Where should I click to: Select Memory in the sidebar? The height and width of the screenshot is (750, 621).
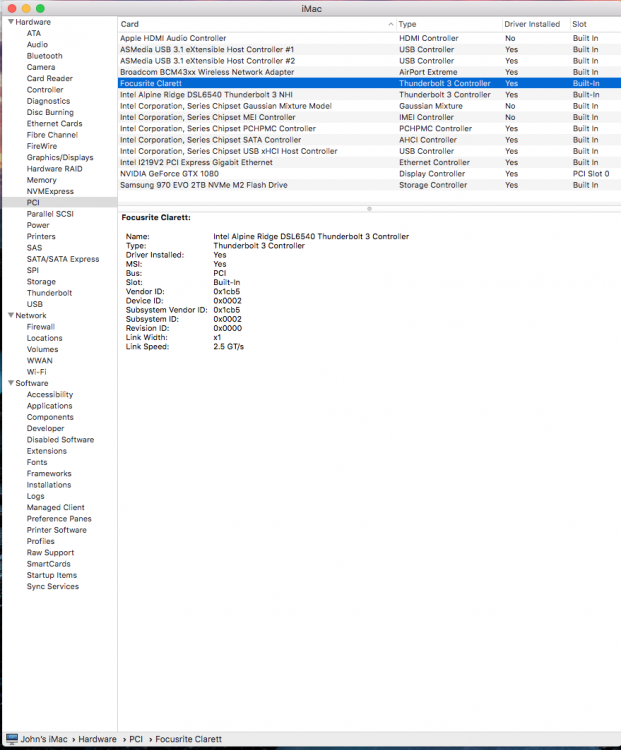[x=41, y=180]
